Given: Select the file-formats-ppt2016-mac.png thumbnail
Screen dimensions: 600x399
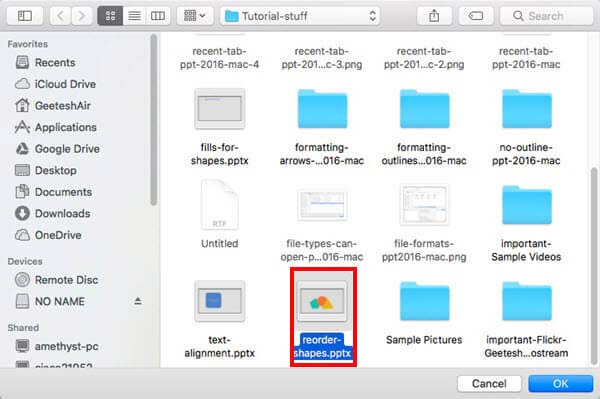Looking at the screenshot, I should 424,205.
